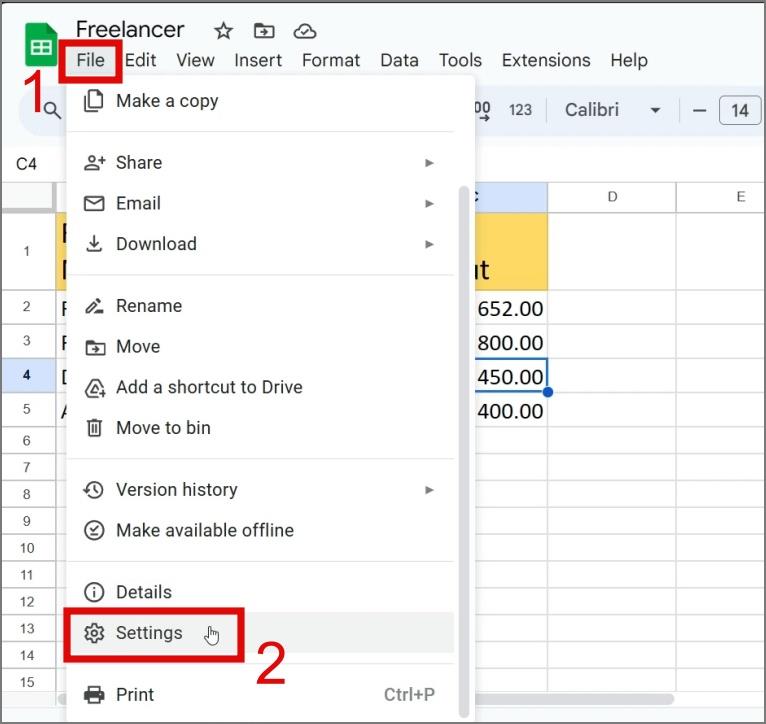Click the Drive shortcut icon
This screenshot has width=766, height=724.
pyautogui.click(x=95, y=388)
